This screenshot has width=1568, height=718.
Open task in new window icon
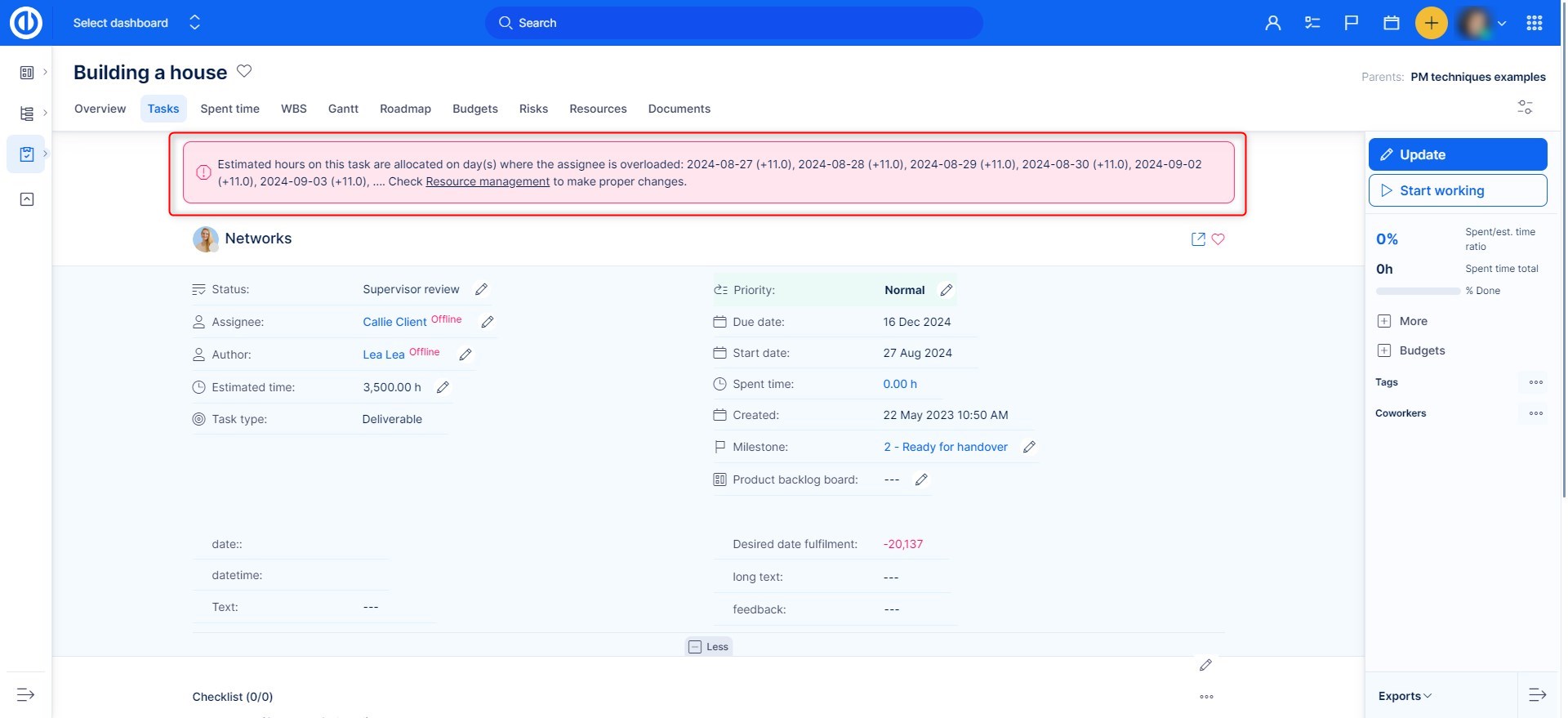point(1198,239)
